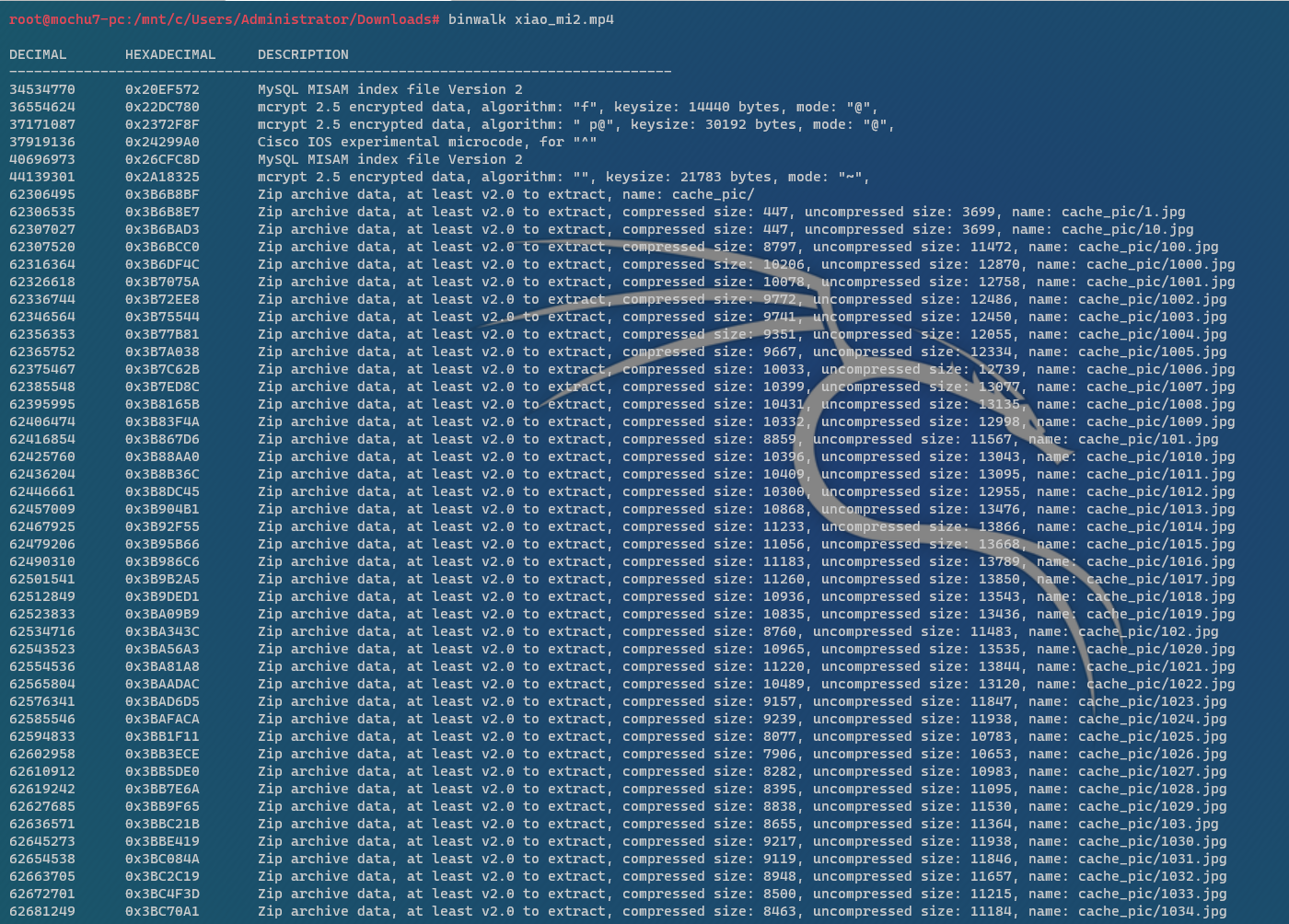1289x924 pixels.
Task: Click hex value 0x3B8165B
Action: (162, 404)
